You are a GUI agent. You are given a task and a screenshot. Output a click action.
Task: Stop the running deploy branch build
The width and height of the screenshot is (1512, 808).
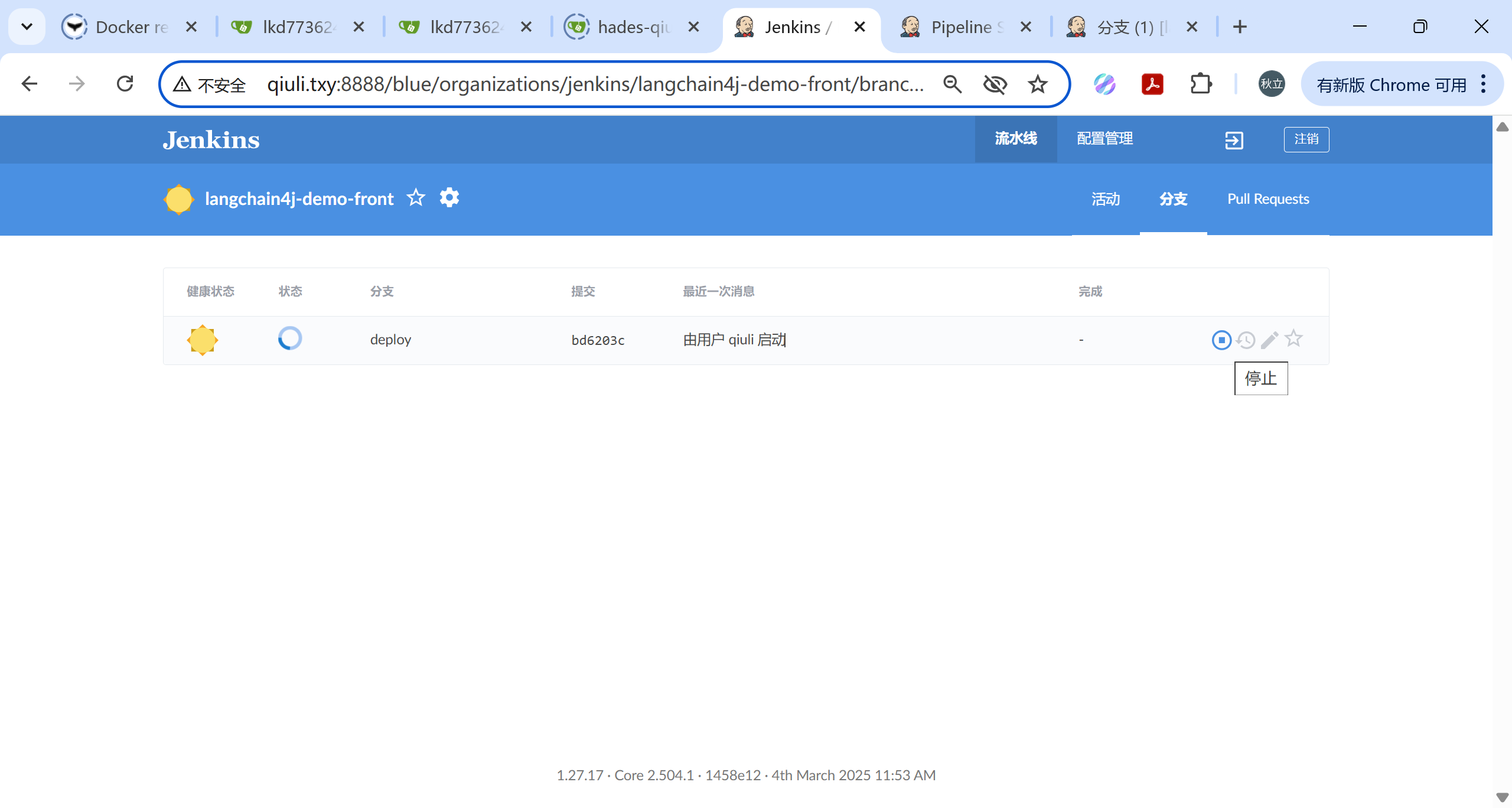pos(1221,340)
